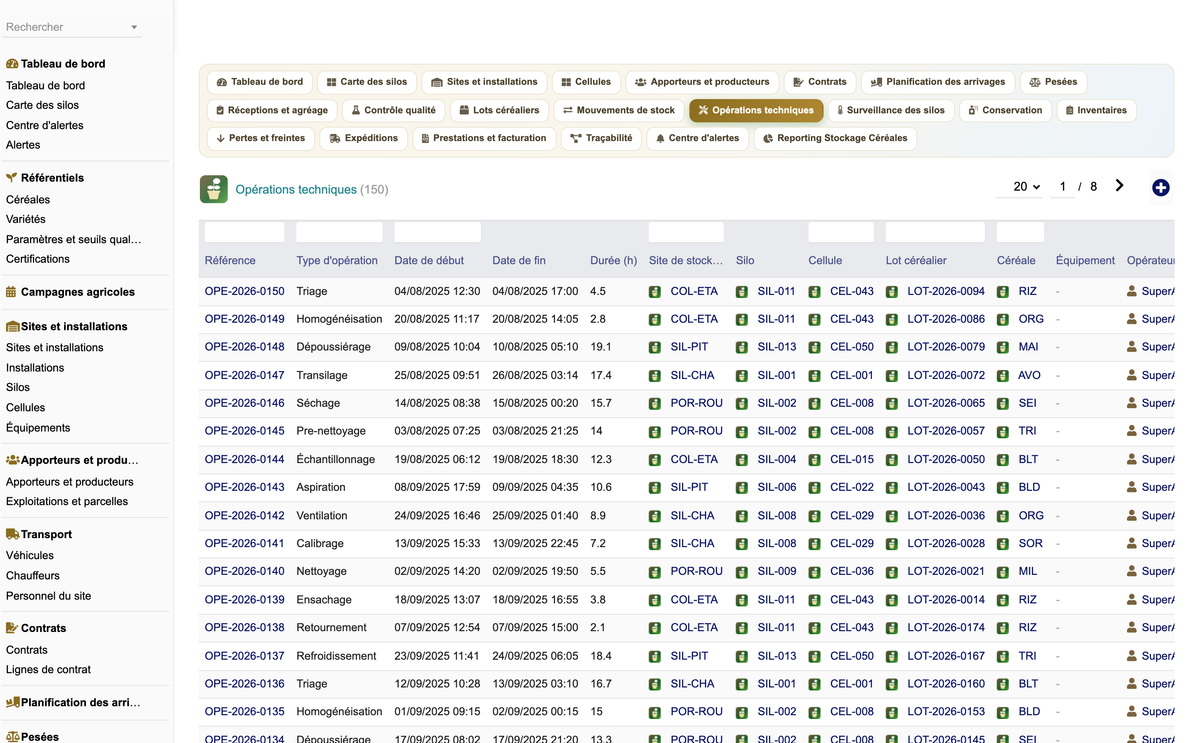Click the duration value 19.1
Image resolution: width=1200 pixels, height=743 pixels.
coord(601,347)
